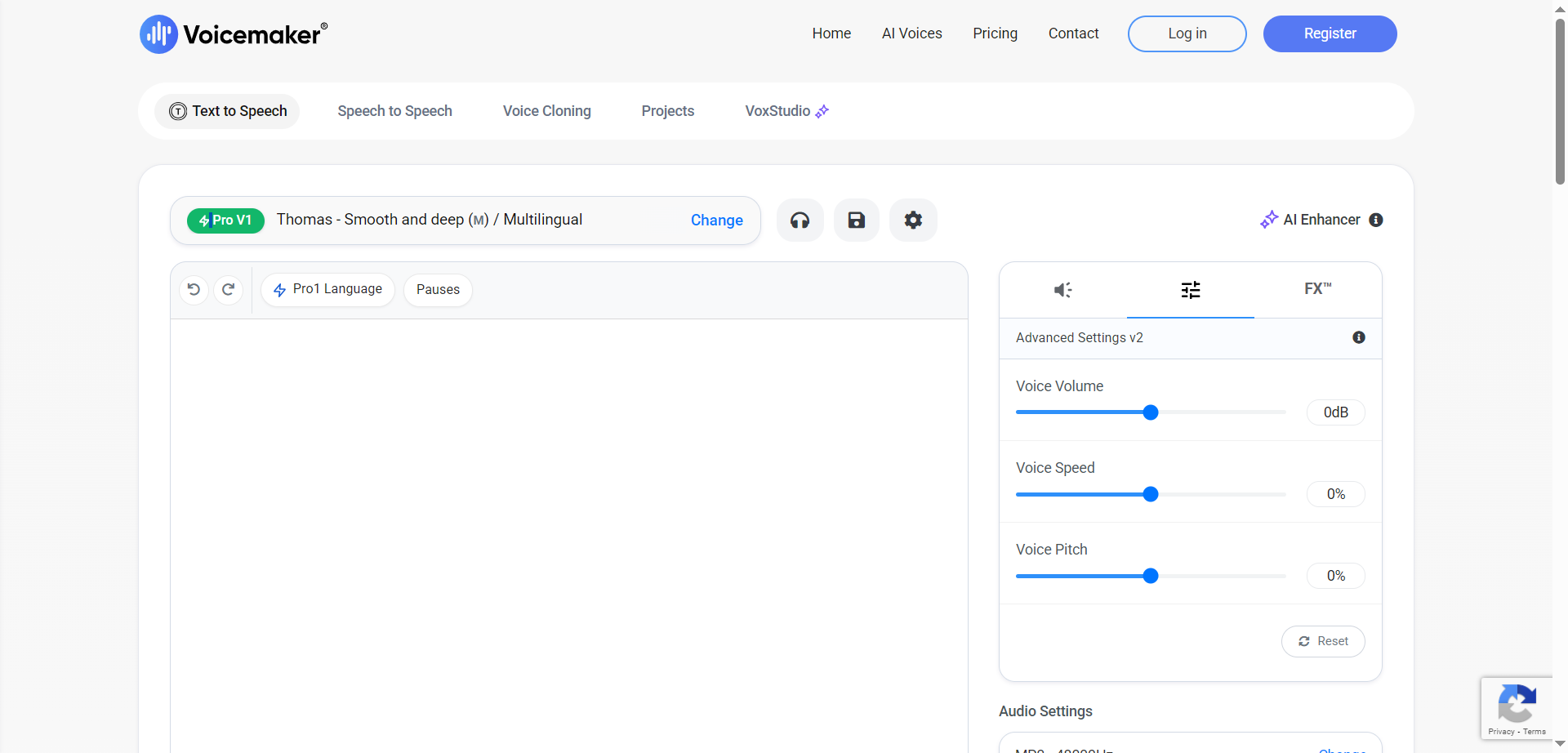Open the Contact page
This screenshot has width=1568, height=753.
[x=1074, y=33]
